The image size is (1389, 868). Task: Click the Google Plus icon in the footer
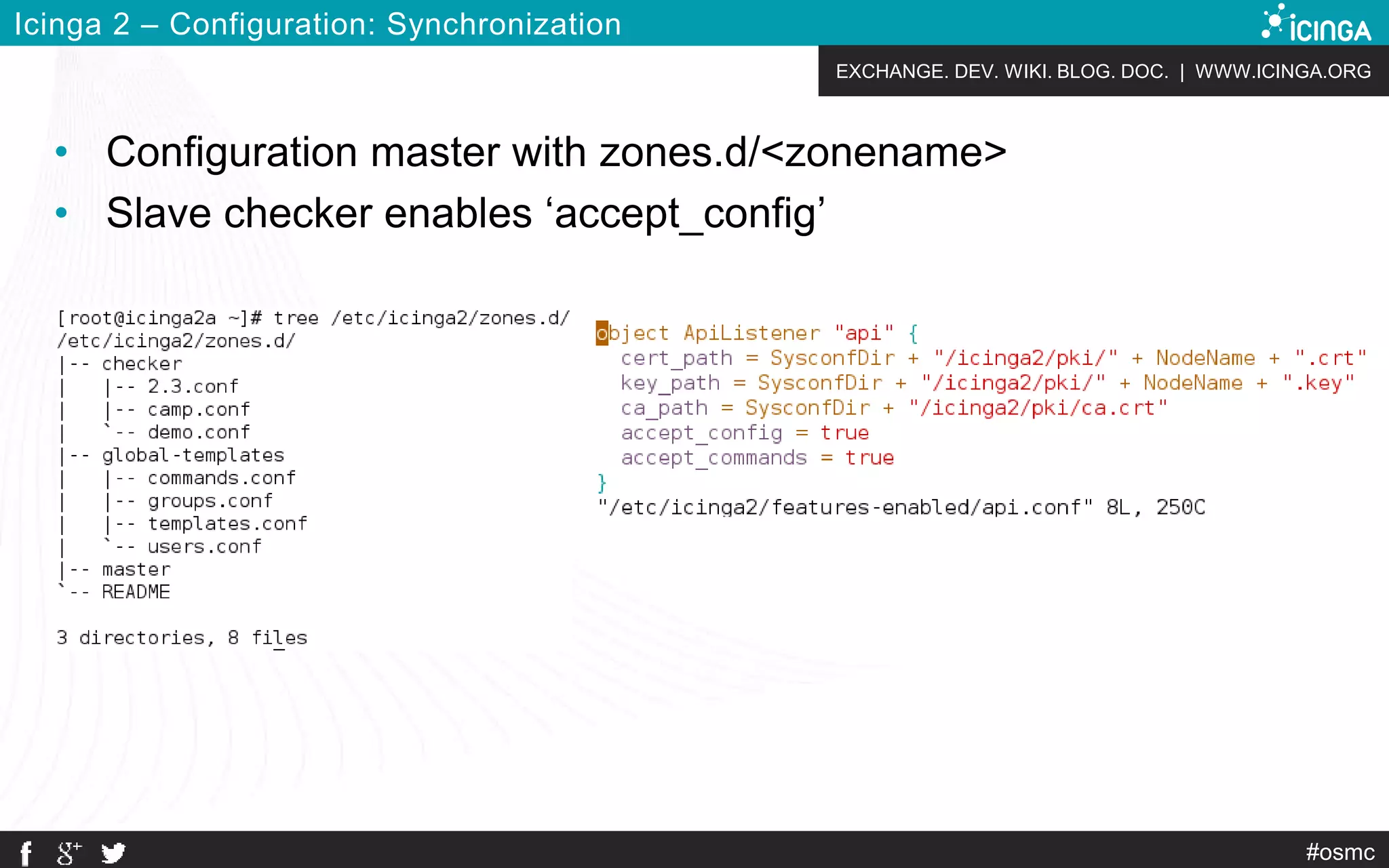click(69, 852)
